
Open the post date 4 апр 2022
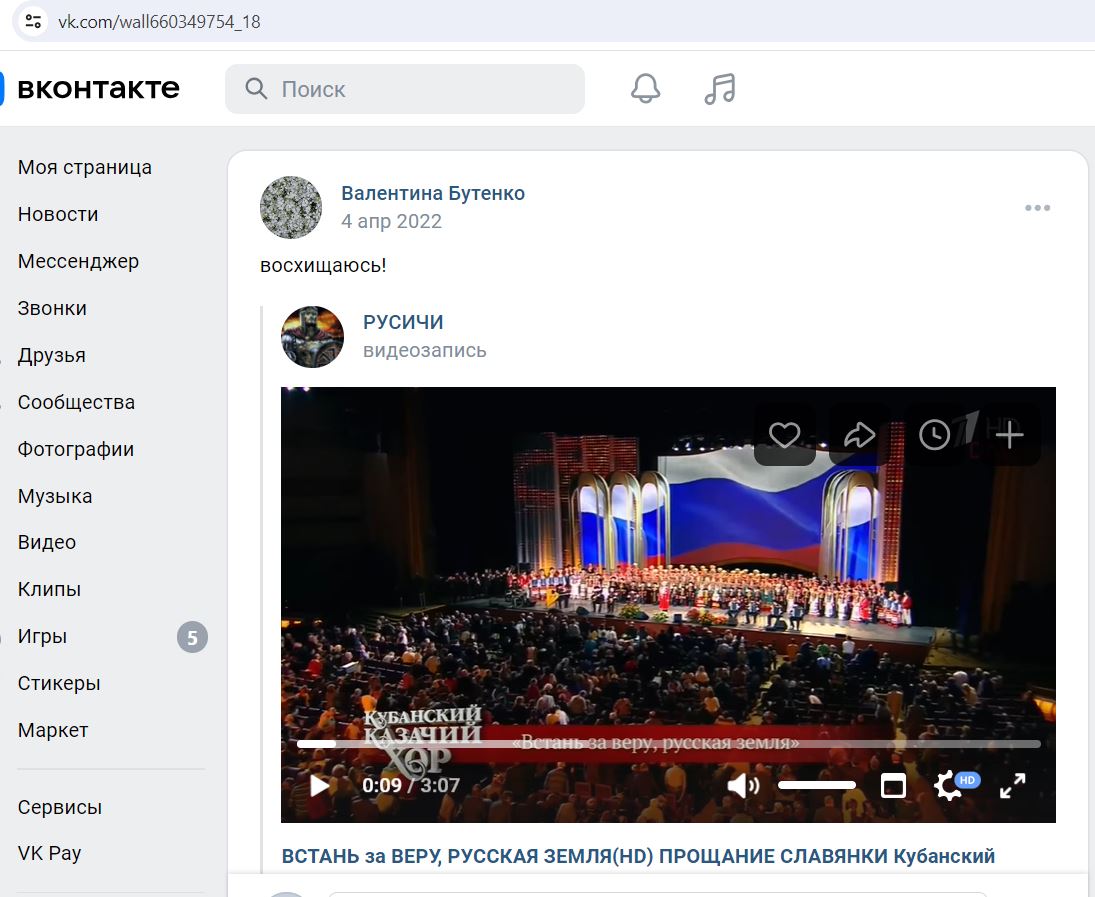[x=391, y=221]
